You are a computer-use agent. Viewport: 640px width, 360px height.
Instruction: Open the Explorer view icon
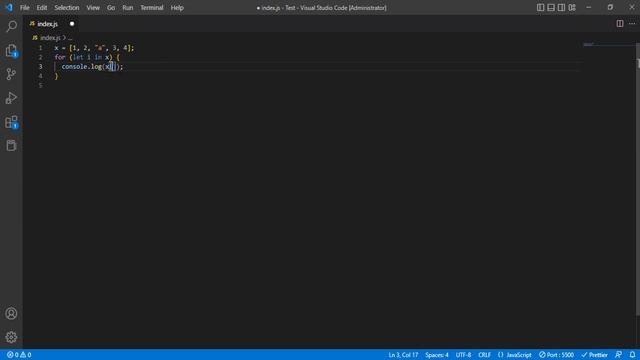(x=11, y=51)
